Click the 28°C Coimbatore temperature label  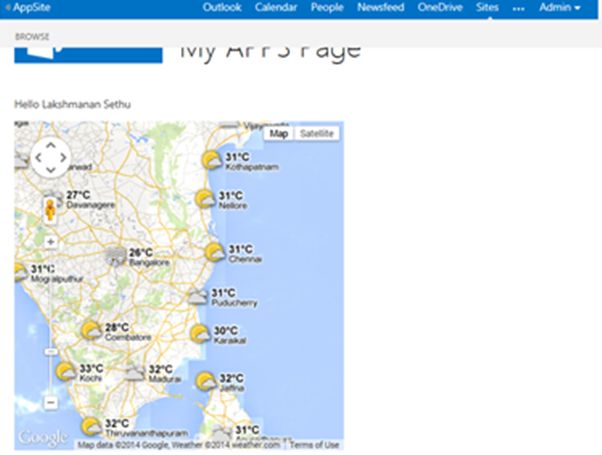(117, 328)
